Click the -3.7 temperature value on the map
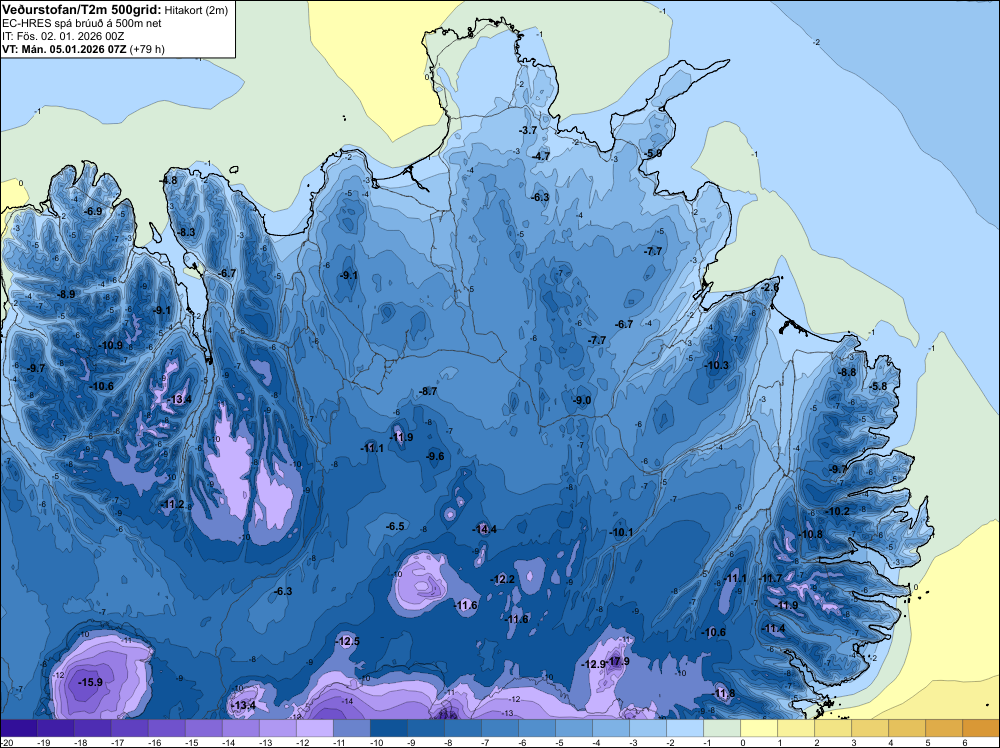Screen dimensions: 1000x748 [527, 130]
